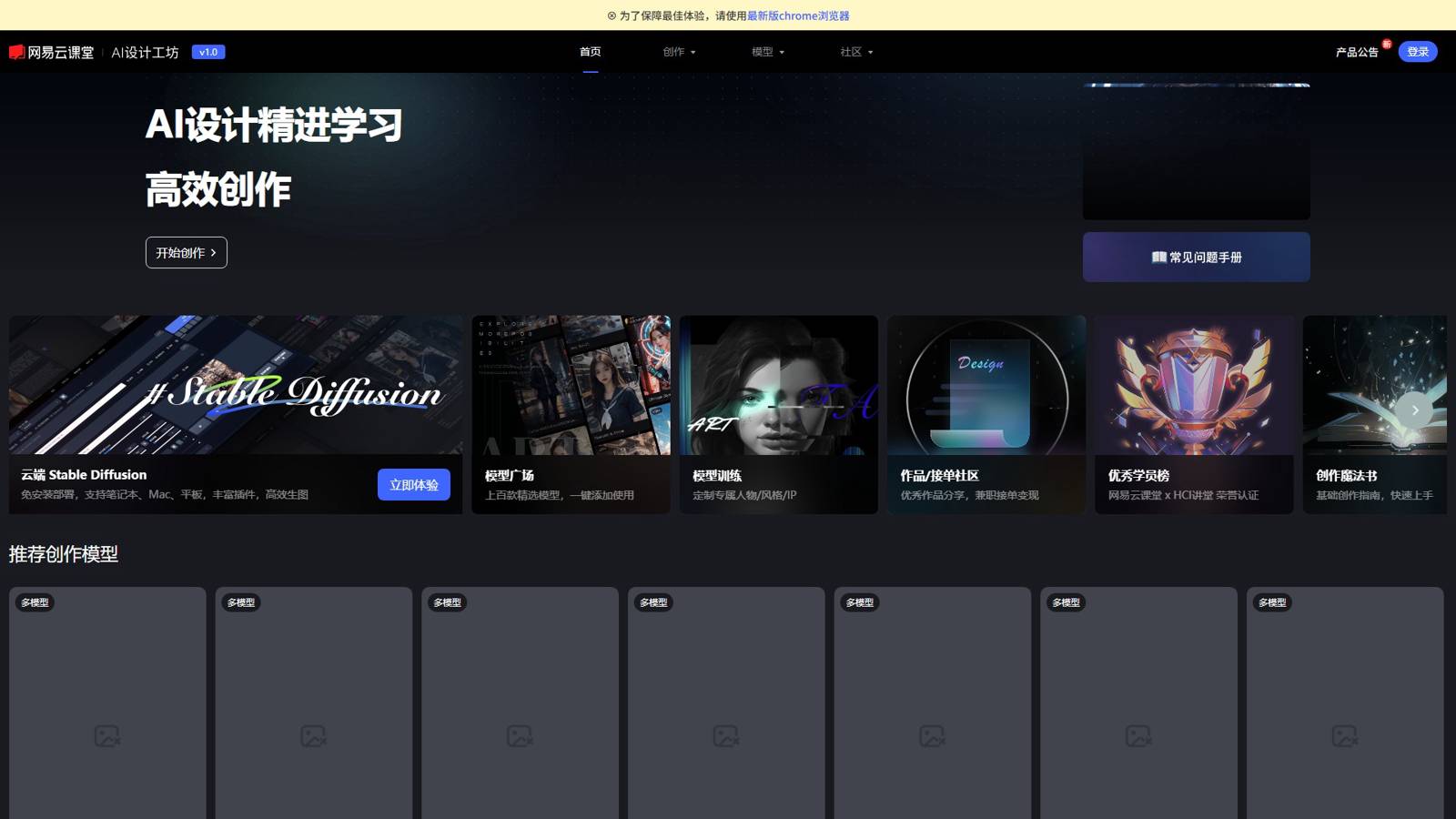1456x819 pixels.
Task: Click the 登录 login button
Action: pyautogui.click(x=1418, y=52)
